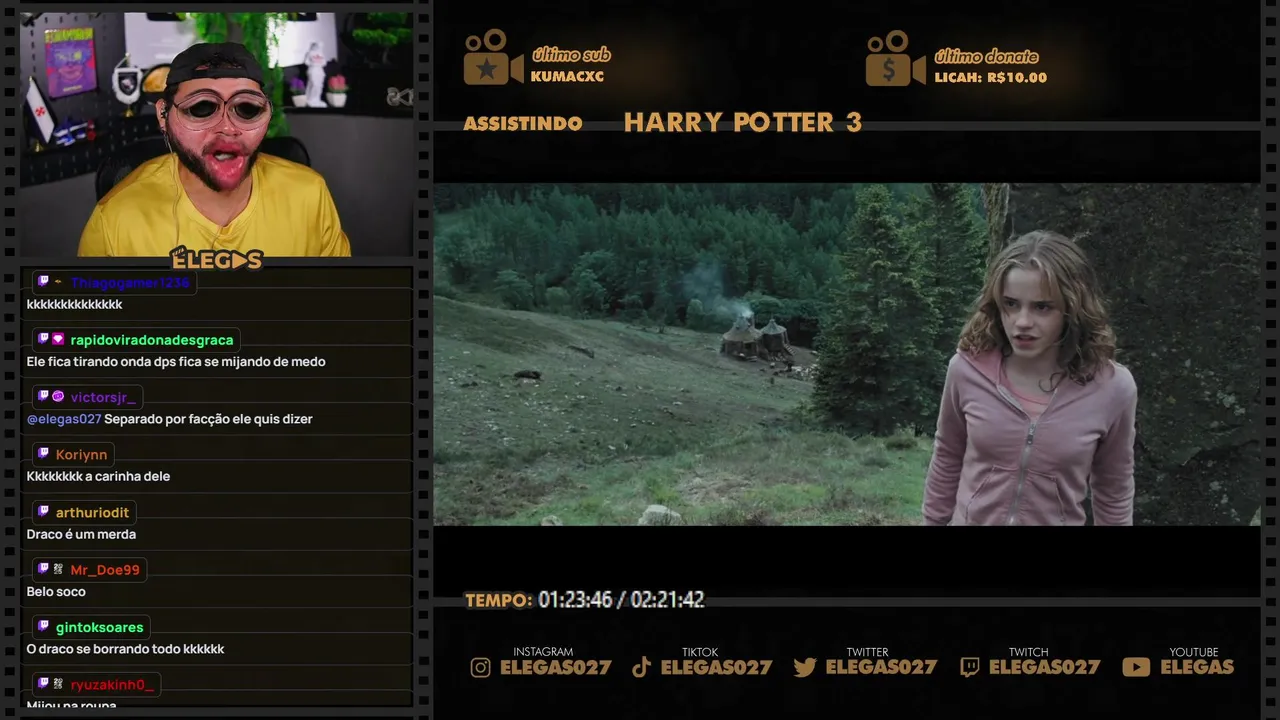Select gintoksoares username in chat

click(100, 628)
